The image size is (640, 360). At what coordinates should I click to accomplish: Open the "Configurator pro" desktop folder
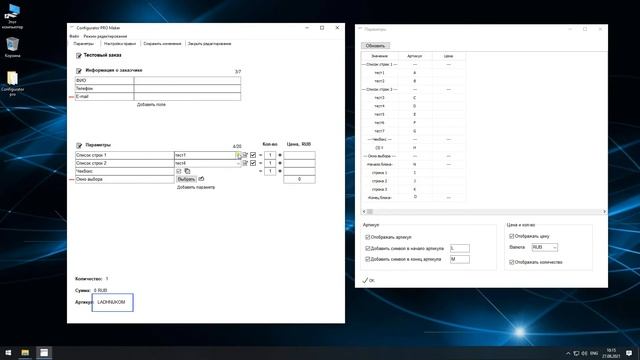pos(12,84)
